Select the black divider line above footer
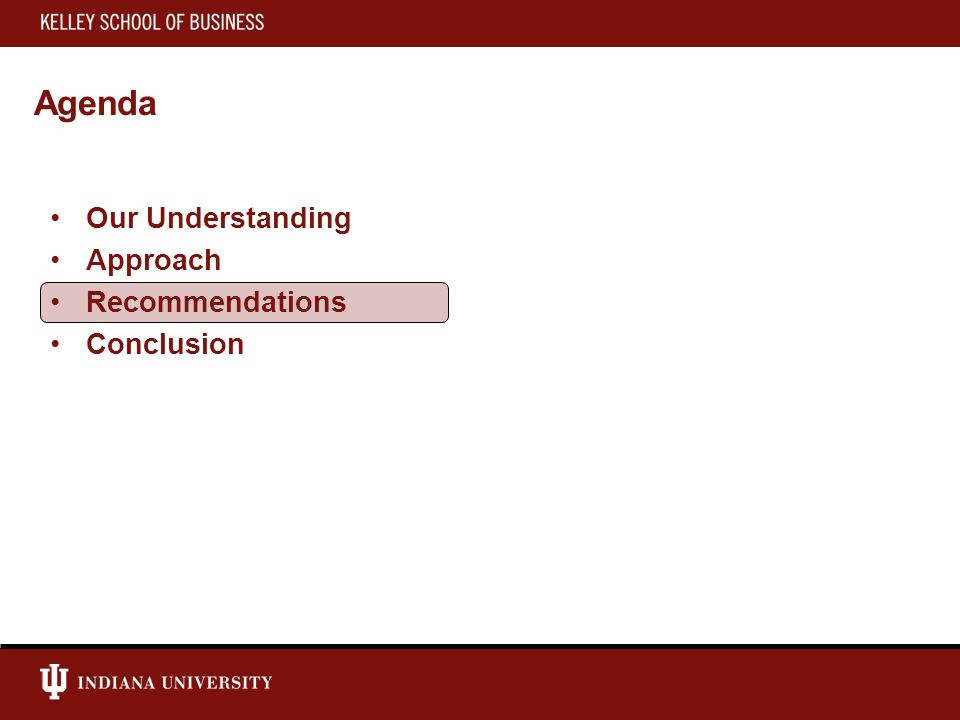 click(x=480, y=647)
